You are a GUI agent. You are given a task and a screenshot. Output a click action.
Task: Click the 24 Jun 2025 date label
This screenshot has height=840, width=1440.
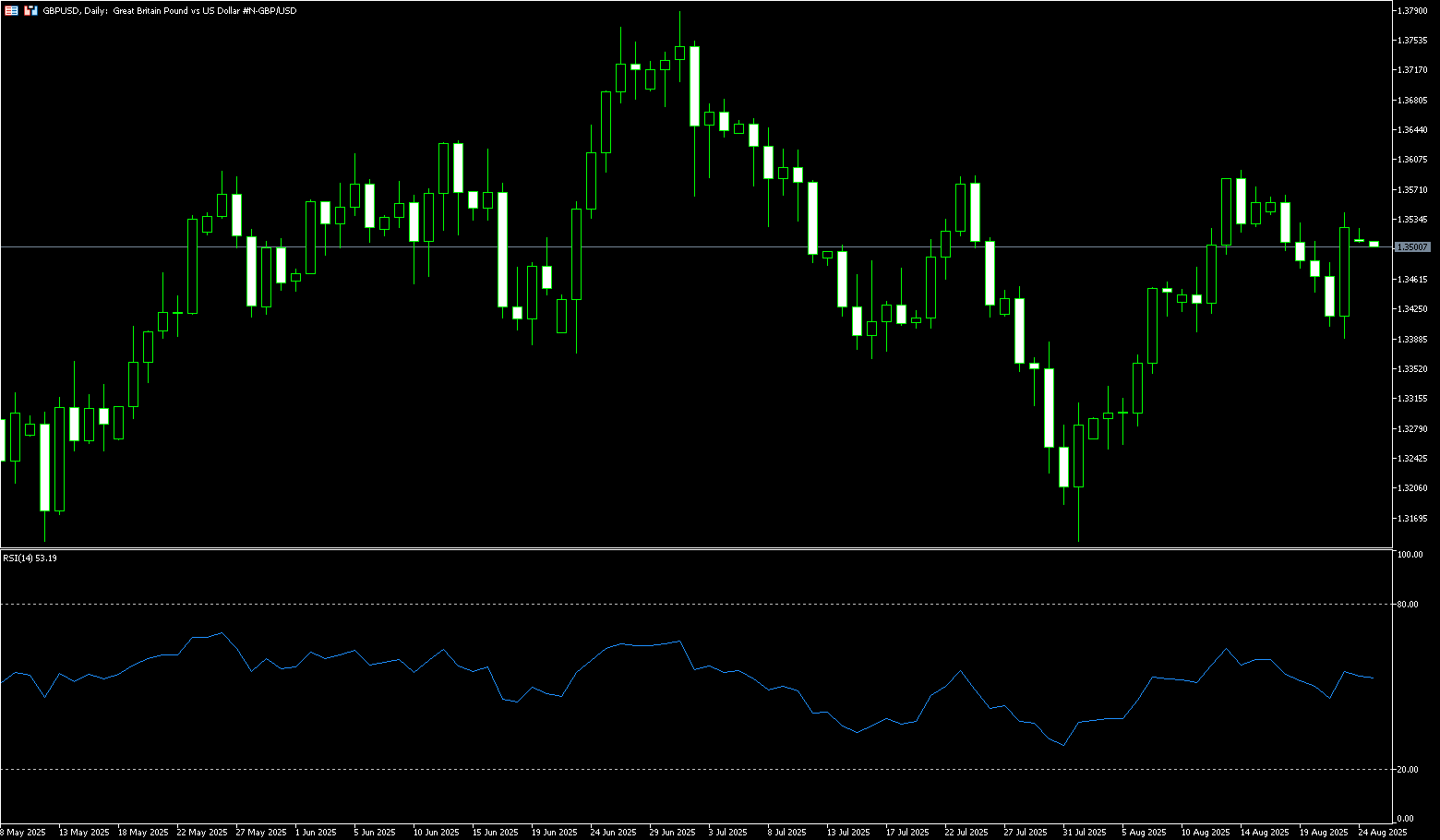pos(614,833)
